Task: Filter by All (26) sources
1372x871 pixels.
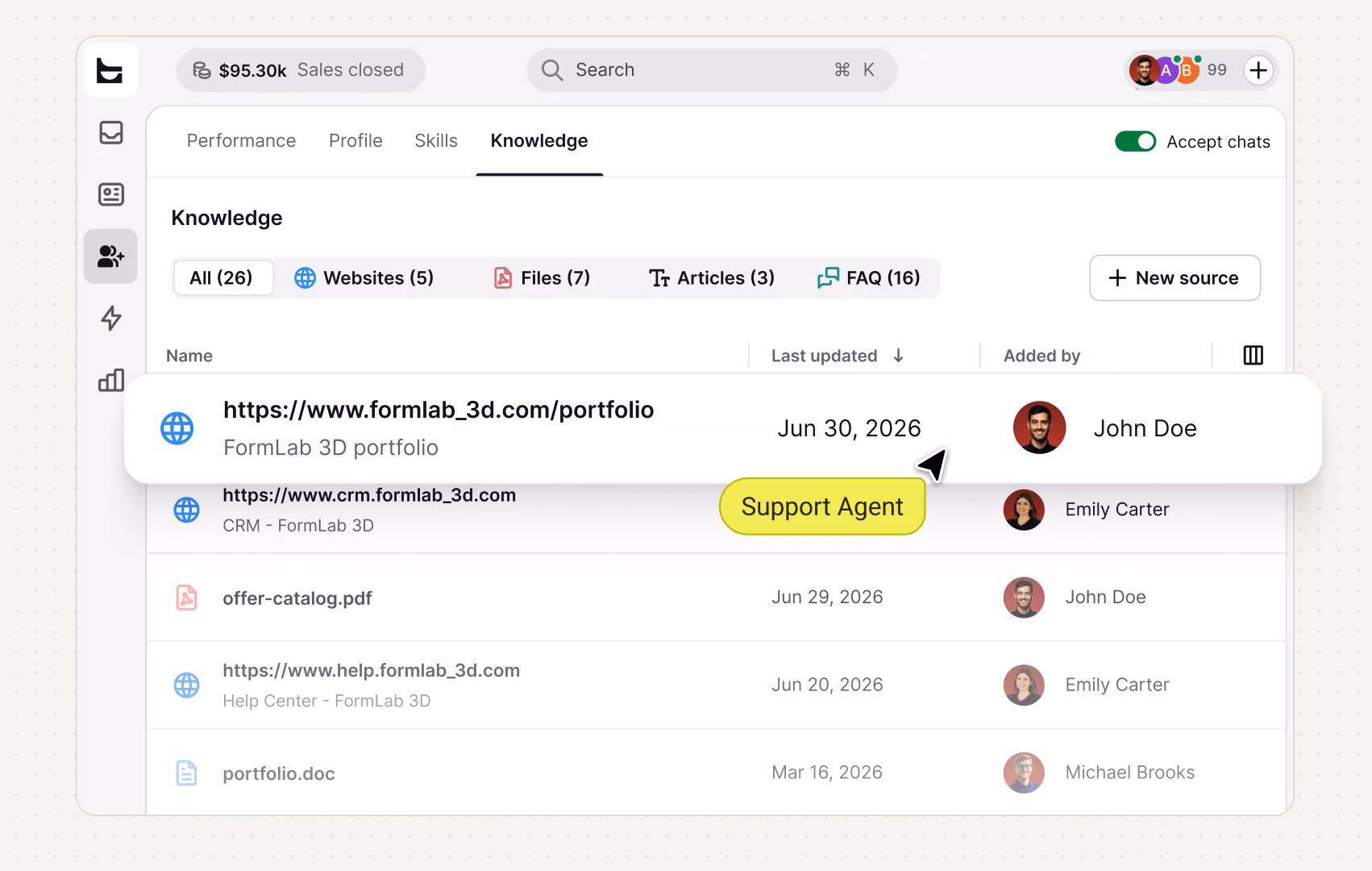Action: pyautogui.click(x=223, y=278)
